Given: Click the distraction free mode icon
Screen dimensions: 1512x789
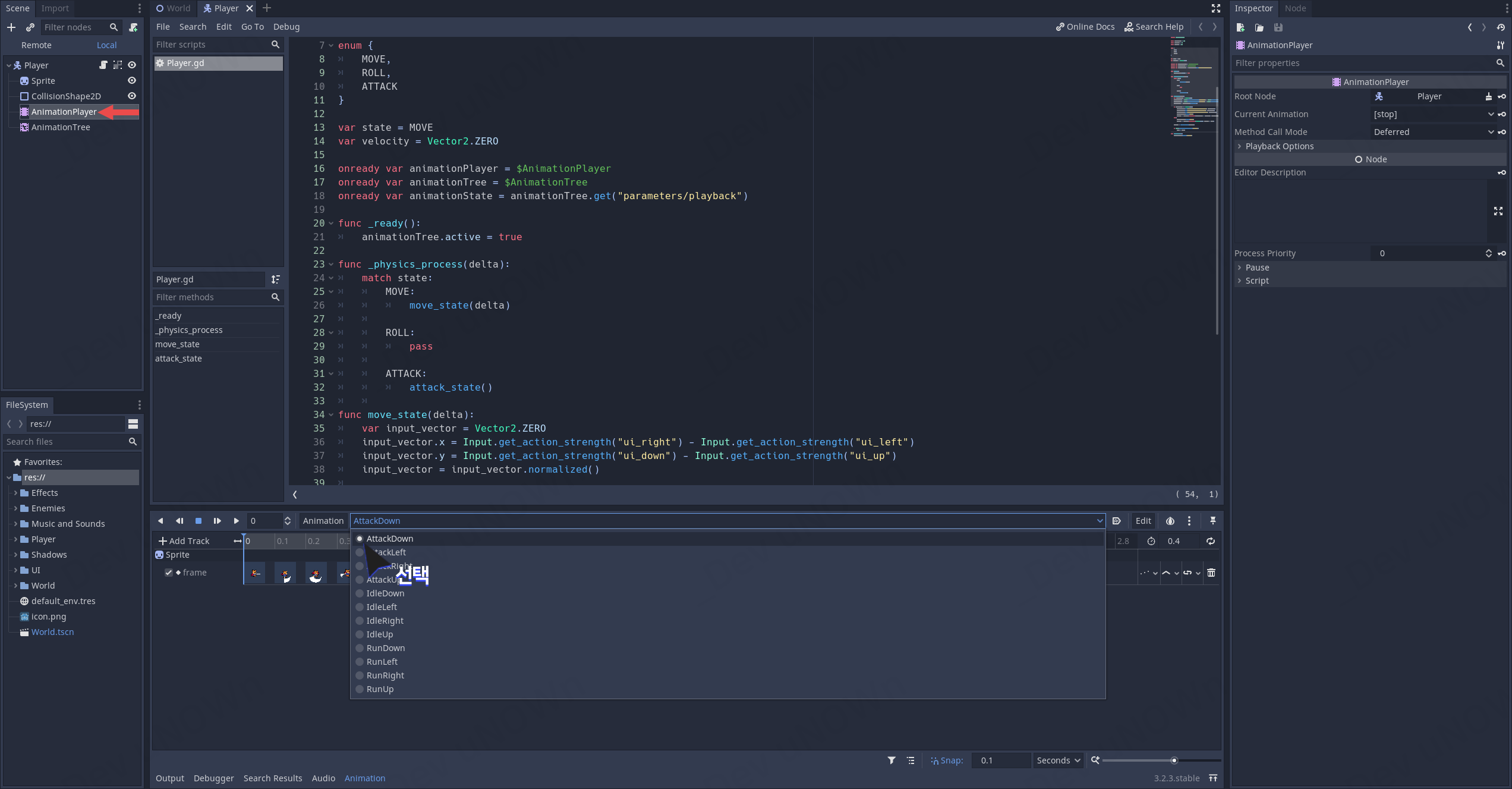Looking at the screenshot, I should pos(1215,8).
